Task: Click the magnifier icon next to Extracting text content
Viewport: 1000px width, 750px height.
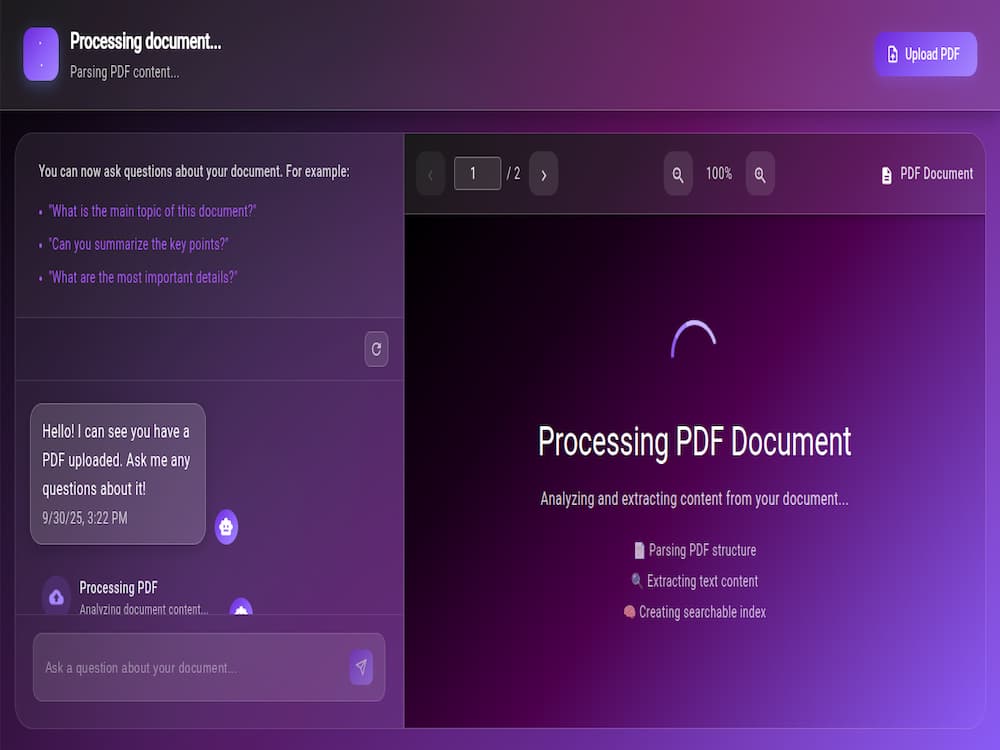Action: point(636,580)
